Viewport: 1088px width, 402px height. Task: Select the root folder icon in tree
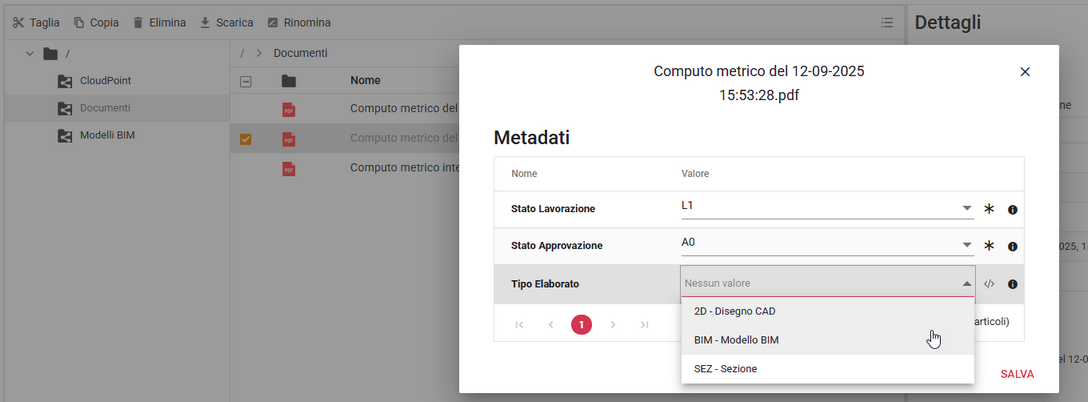point(49,53)
